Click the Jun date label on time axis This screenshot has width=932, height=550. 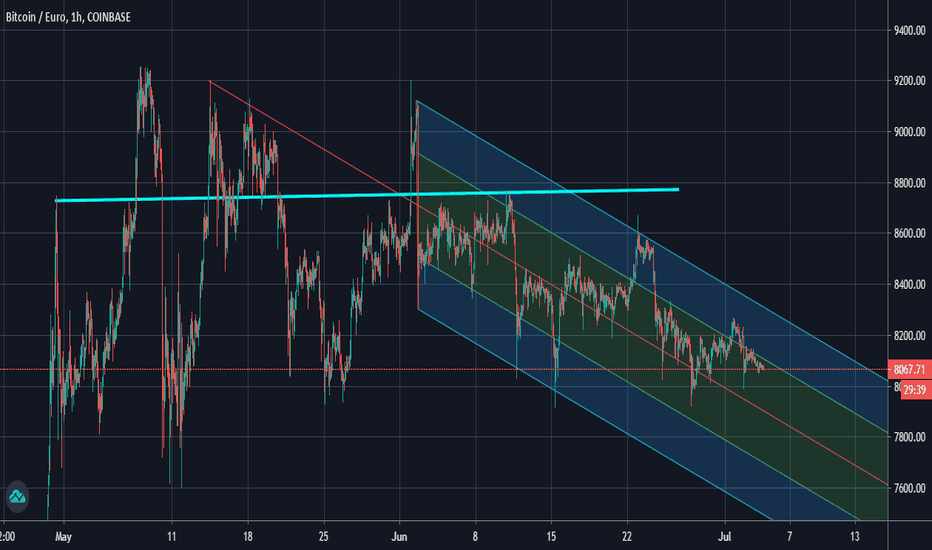coord(399,536)
